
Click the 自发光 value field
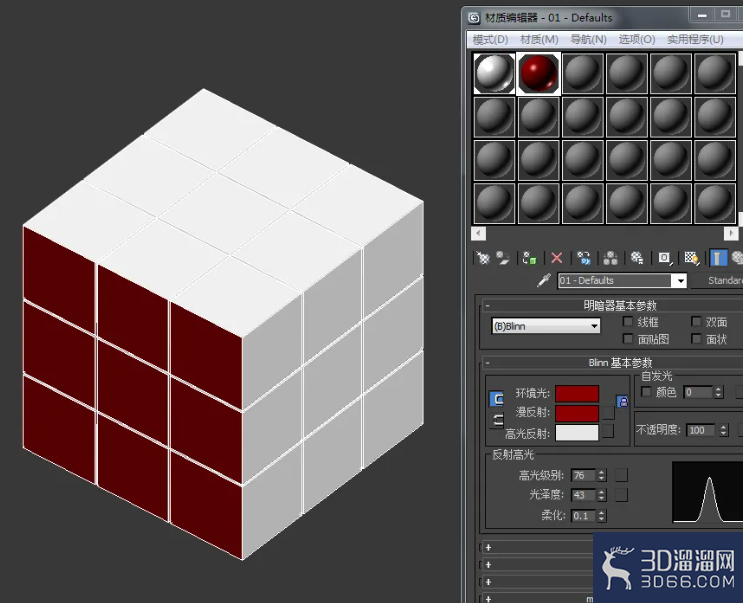coord(698,392)
